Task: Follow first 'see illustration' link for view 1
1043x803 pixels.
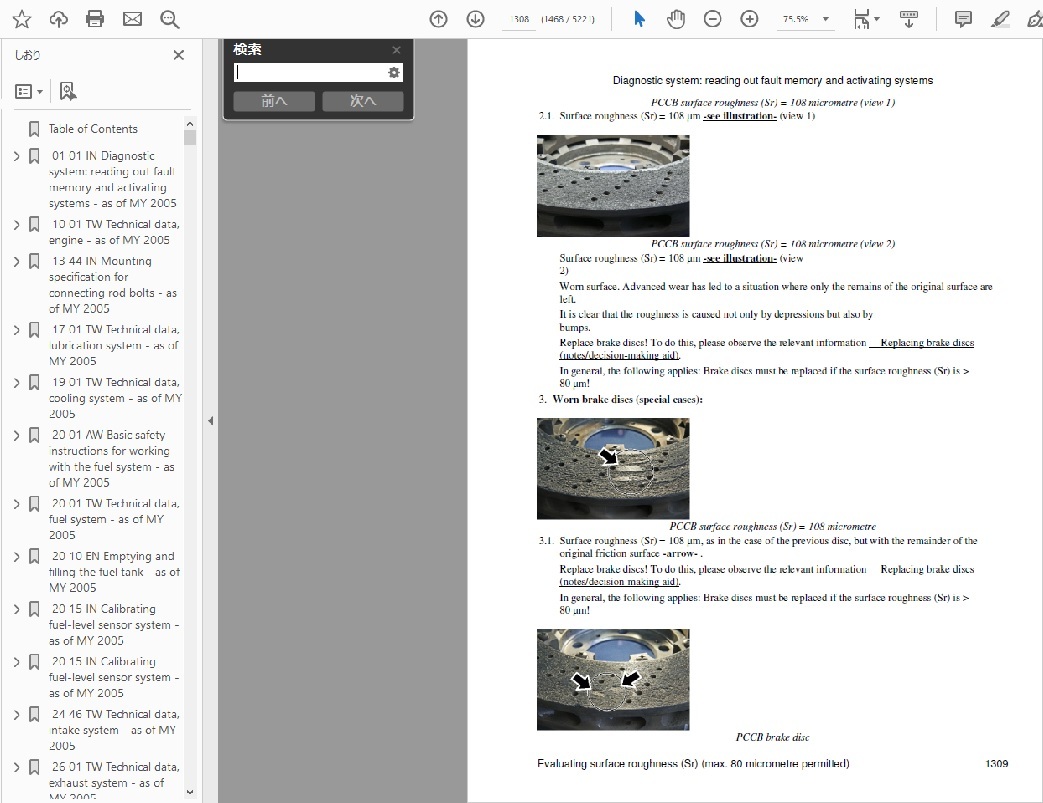Action: [740, 116]
